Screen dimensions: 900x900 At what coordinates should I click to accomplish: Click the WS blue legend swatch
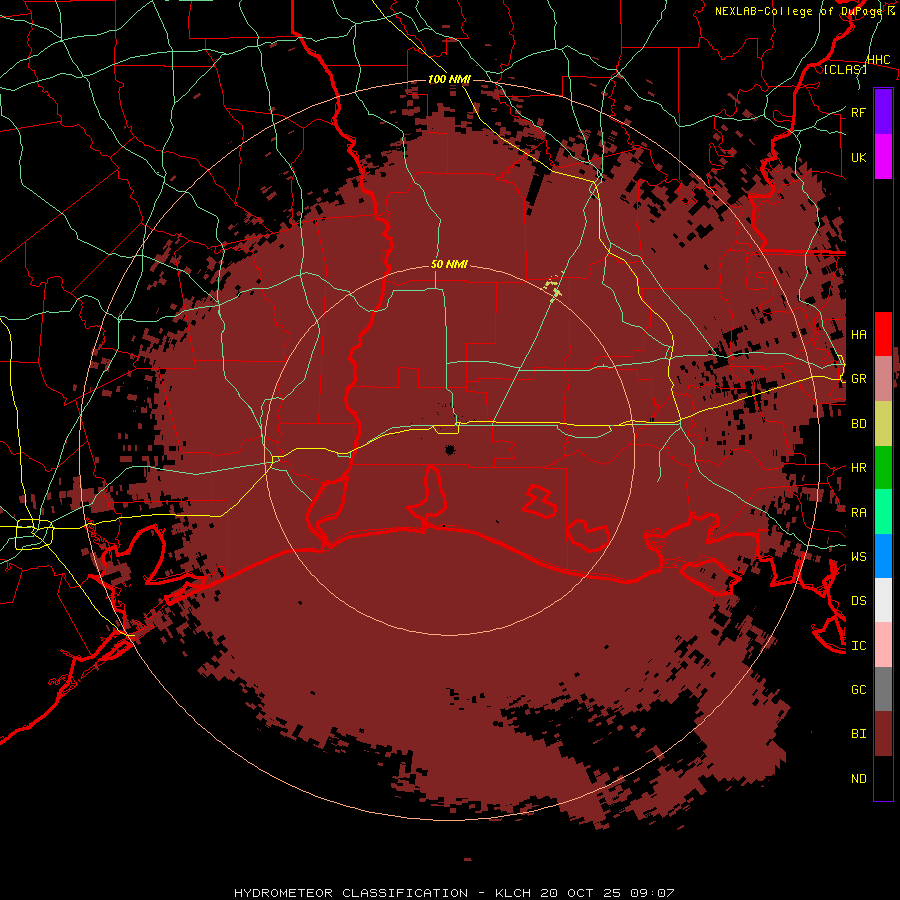coord(883,556)
